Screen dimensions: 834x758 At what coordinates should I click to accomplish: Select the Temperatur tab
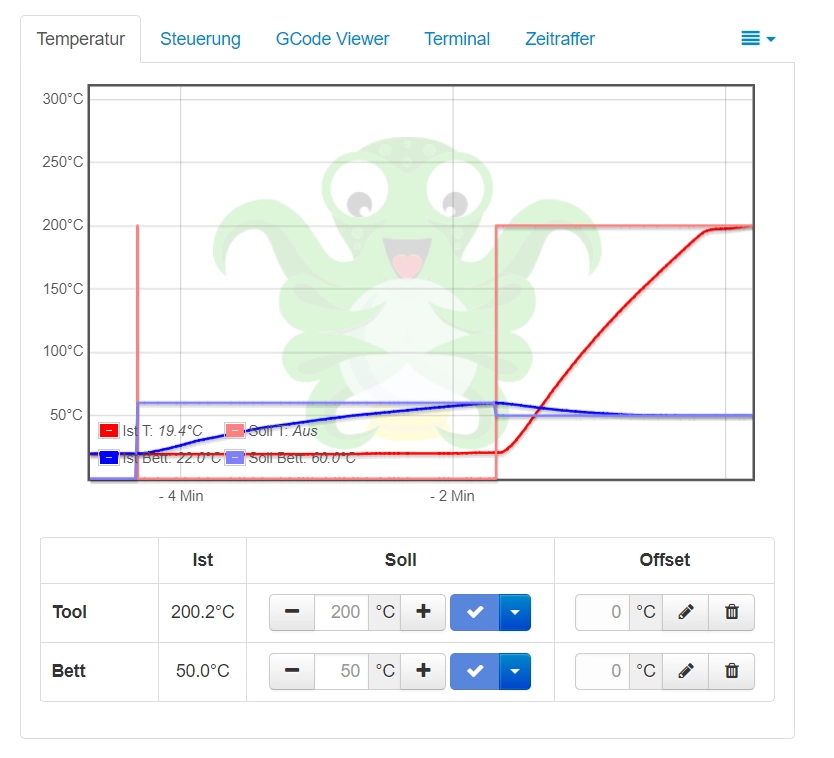pyautogui.click(x=81, y=39)
